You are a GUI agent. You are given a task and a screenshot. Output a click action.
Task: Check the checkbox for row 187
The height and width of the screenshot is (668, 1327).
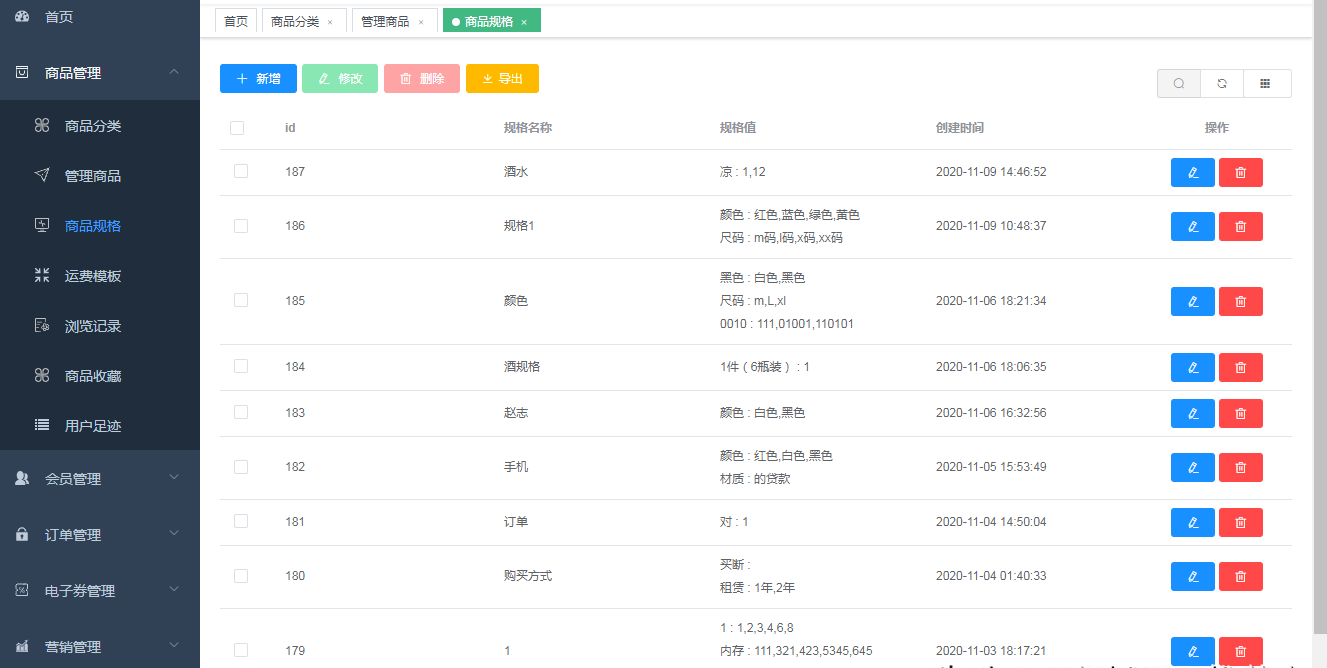point(241,172)
